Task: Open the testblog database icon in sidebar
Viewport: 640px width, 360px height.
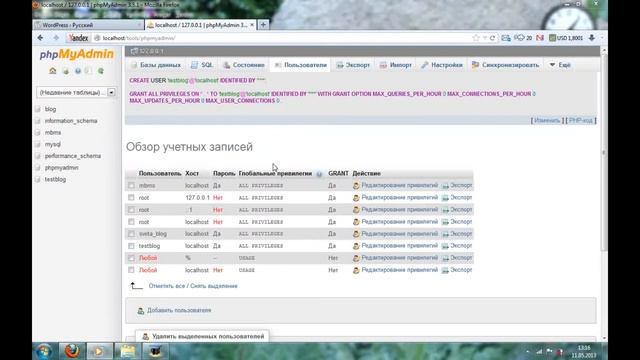Action: [x=38, y=179]
